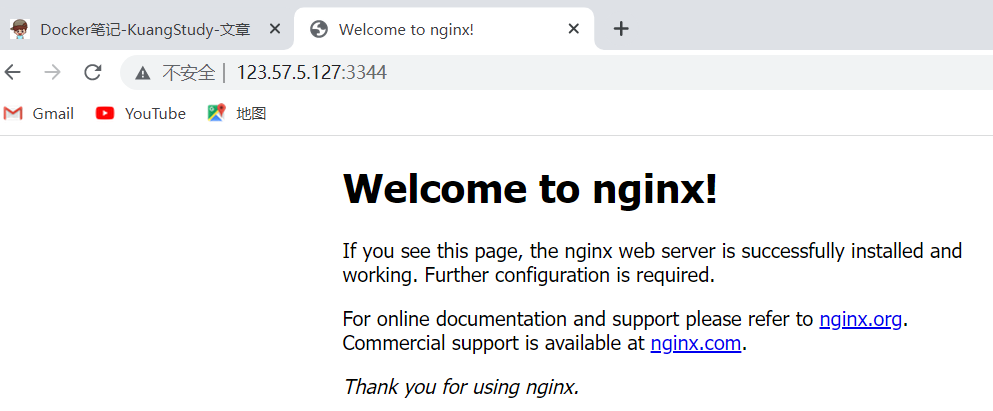Open a new tab with plus button
Viewport: 993px width, 411px height.
(621, 28)
